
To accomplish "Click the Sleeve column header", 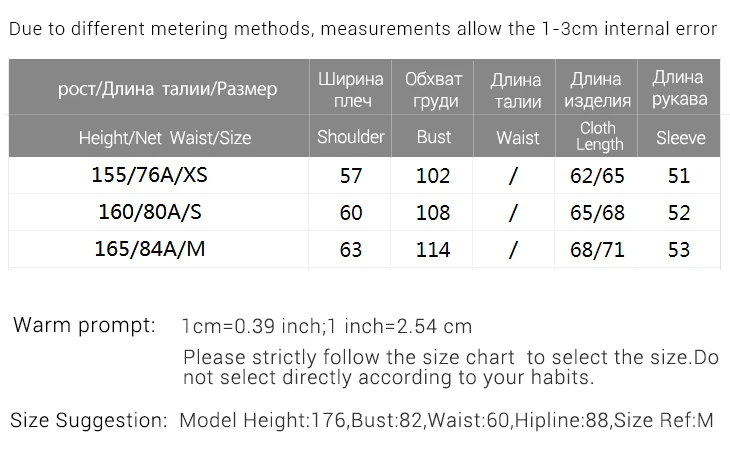I will click(x=681, y=138).
